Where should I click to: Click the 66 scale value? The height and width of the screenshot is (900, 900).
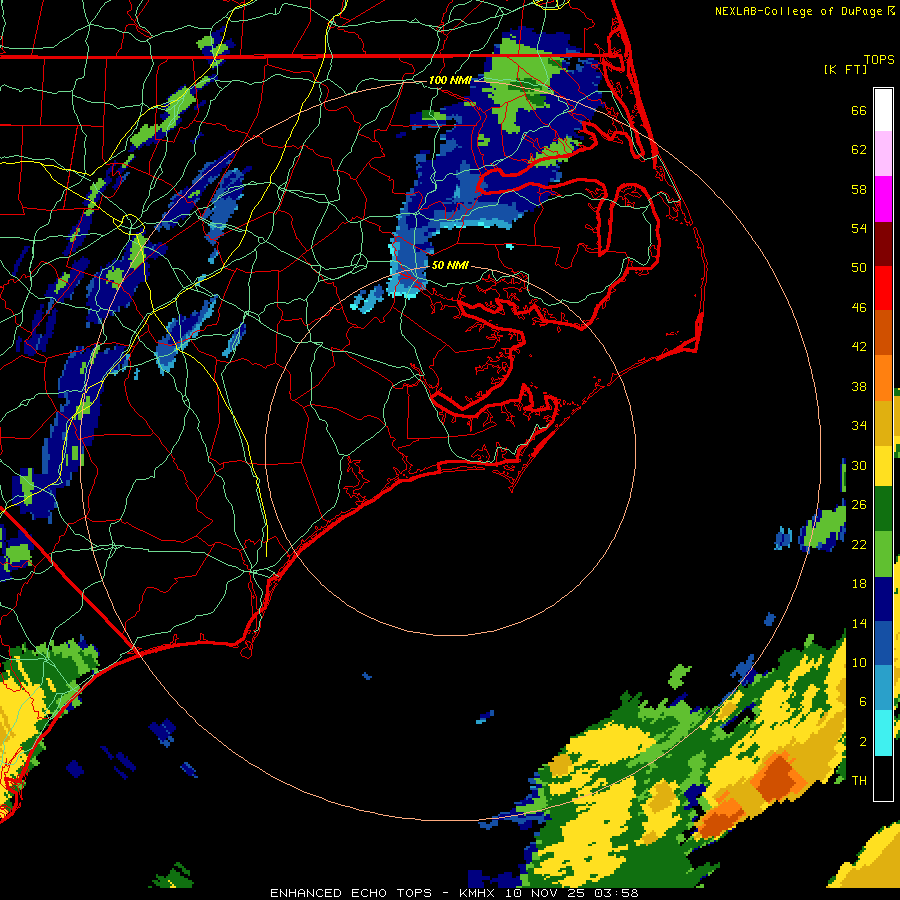(859, 110)
